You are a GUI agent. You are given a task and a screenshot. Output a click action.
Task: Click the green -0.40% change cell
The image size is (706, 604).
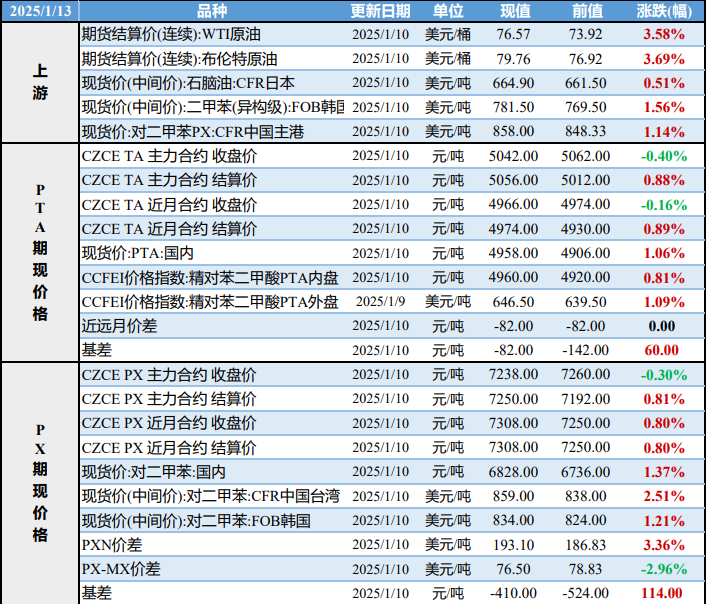(663, 156)
